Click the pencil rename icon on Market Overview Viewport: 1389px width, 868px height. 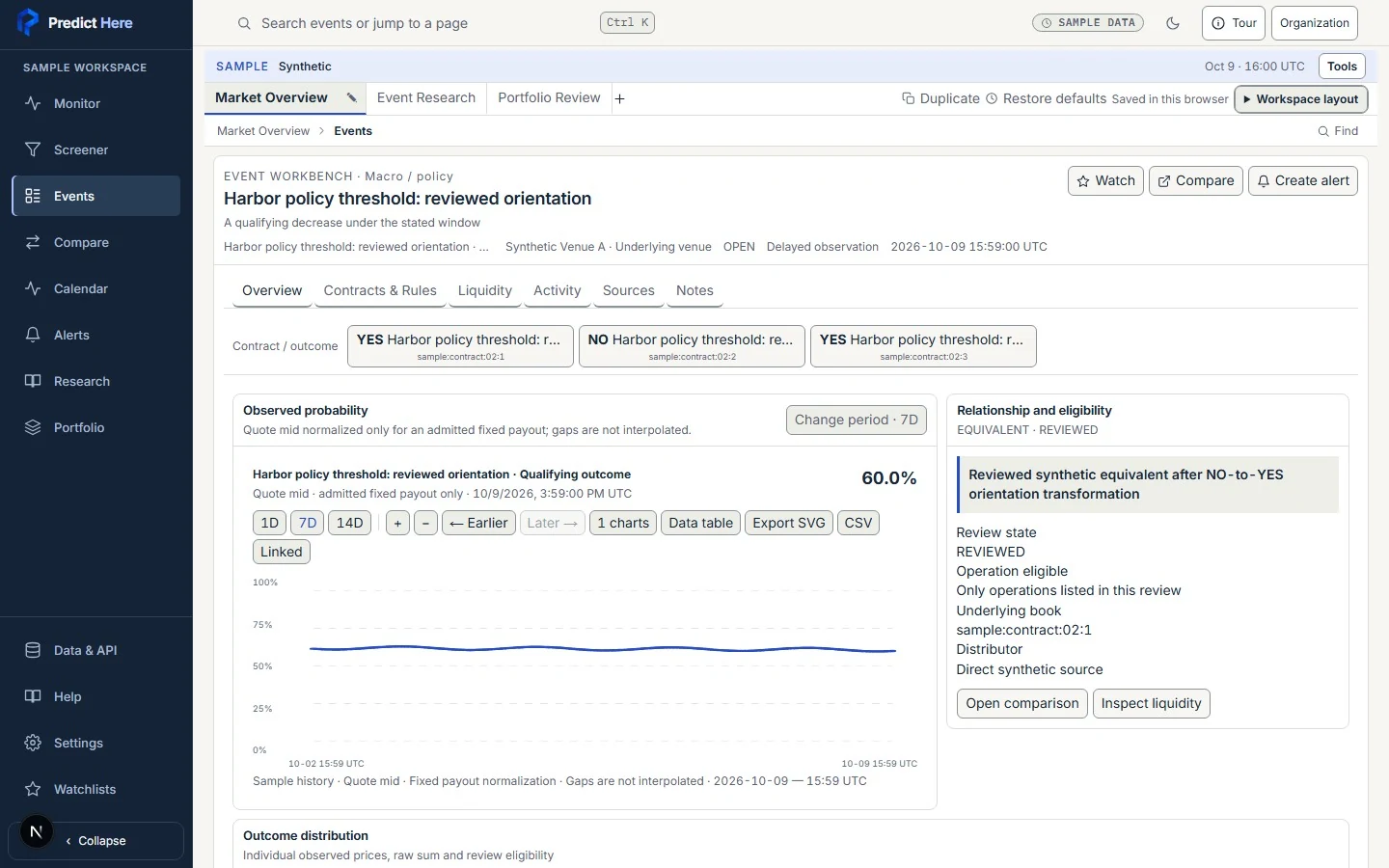[352, 97]
